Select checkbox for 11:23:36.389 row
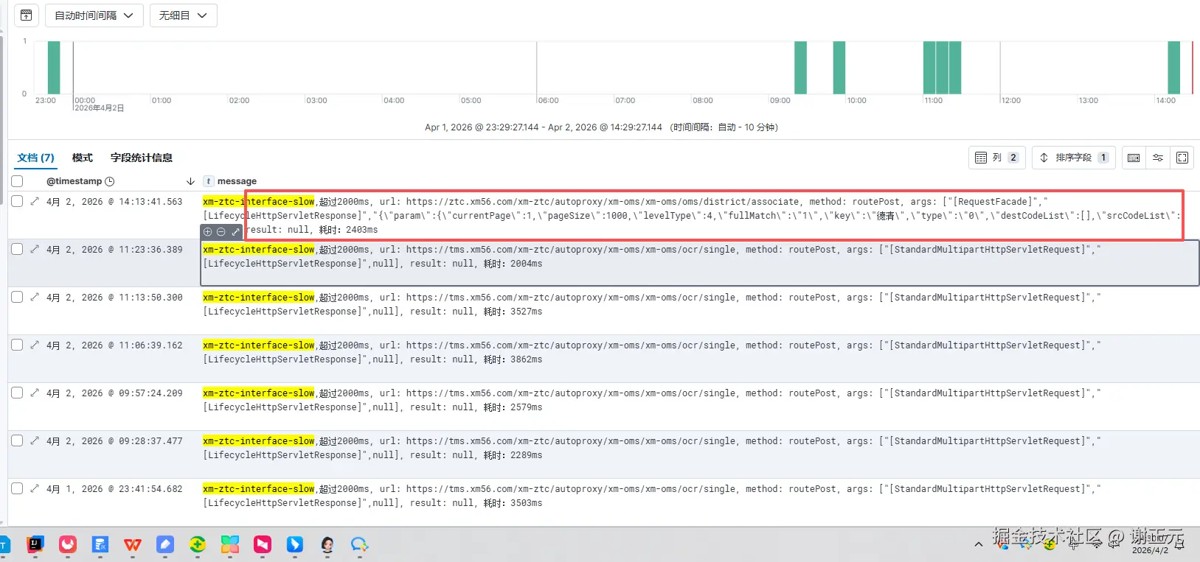 pos(17,249)
